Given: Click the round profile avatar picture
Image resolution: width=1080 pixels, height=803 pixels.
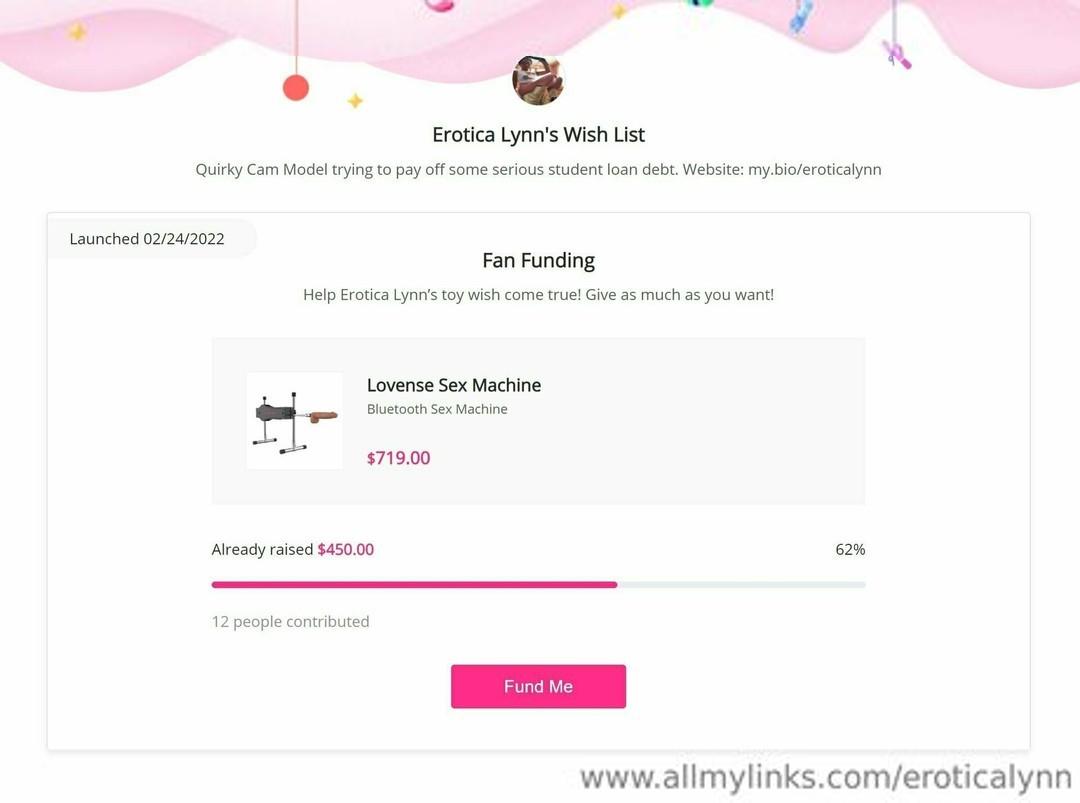Looking at the screenshot, I should (x=538, y=80).
